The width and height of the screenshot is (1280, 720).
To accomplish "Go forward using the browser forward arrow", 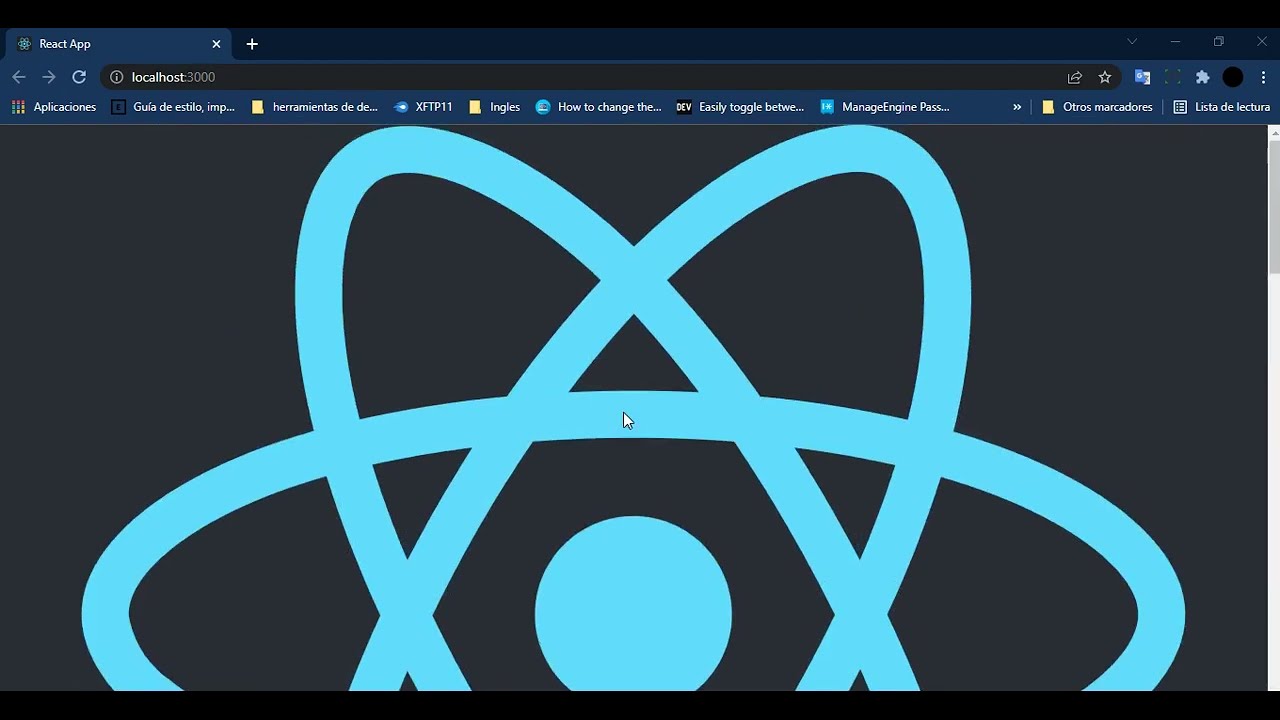I will tap(49, 77).
